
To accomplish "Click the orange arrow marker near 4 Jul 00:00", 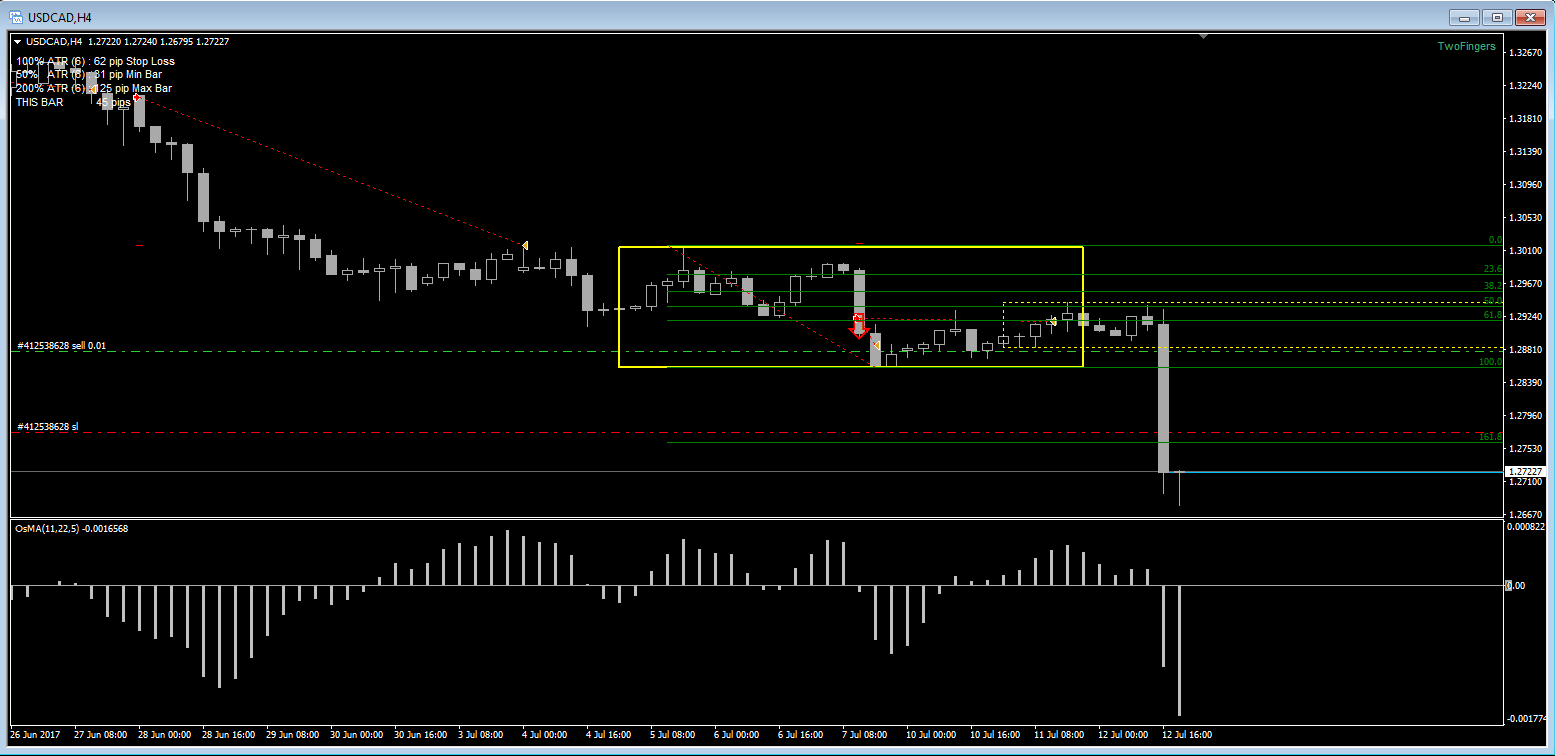I will pyautogui.click(x=525, y=245).
